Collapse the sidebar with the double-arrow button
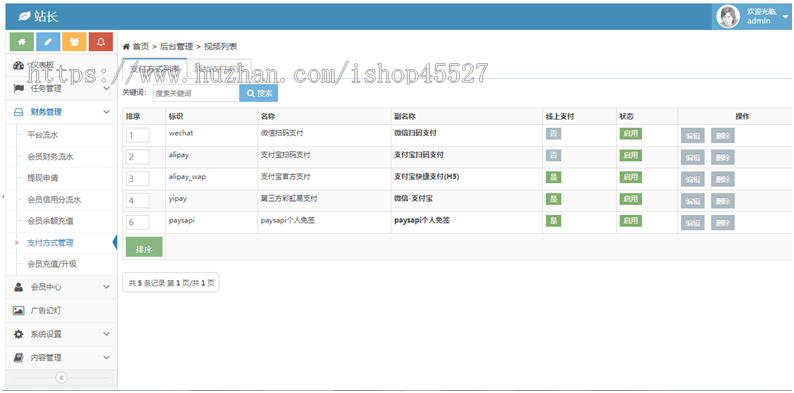The height and width of the screenshot is (393, 794). (61, 378)
